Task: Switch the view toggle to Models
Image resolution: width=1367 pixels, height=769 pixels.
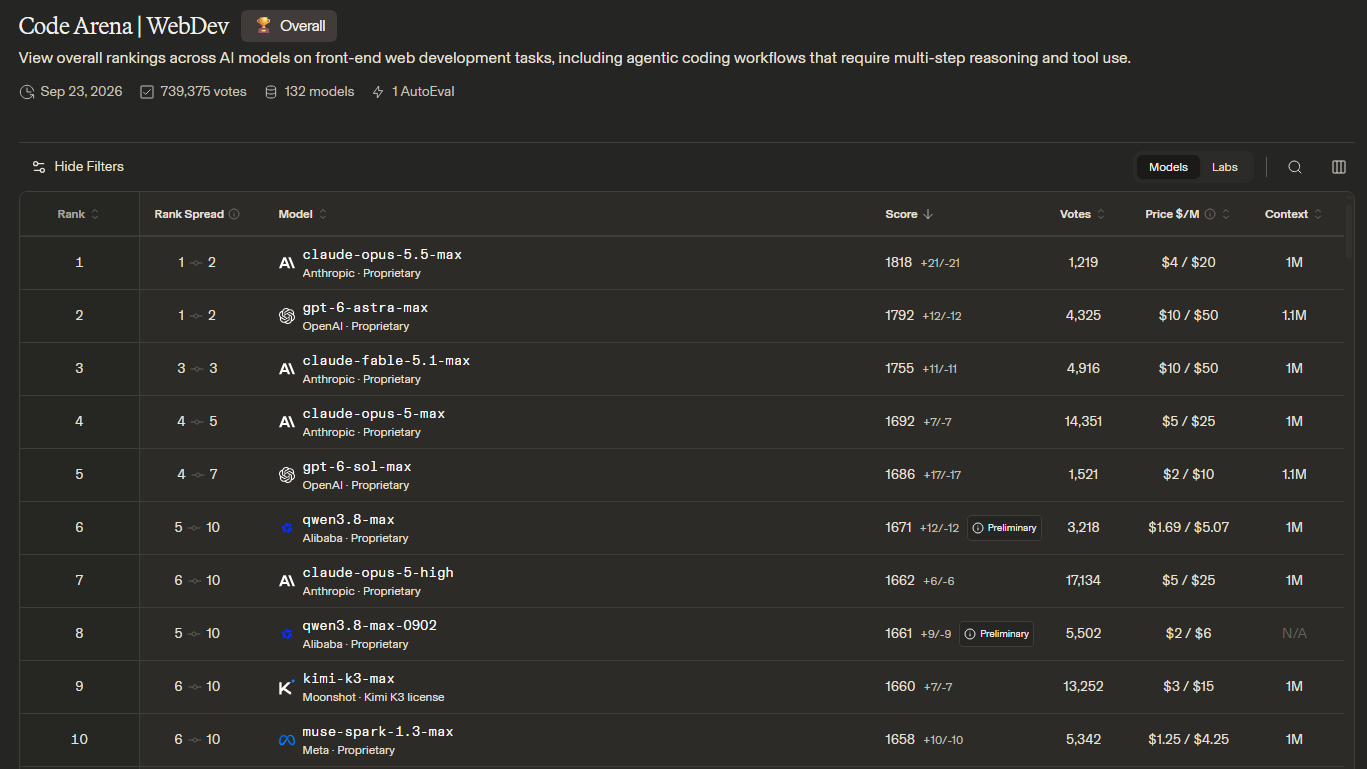Action: (1168, 167)
